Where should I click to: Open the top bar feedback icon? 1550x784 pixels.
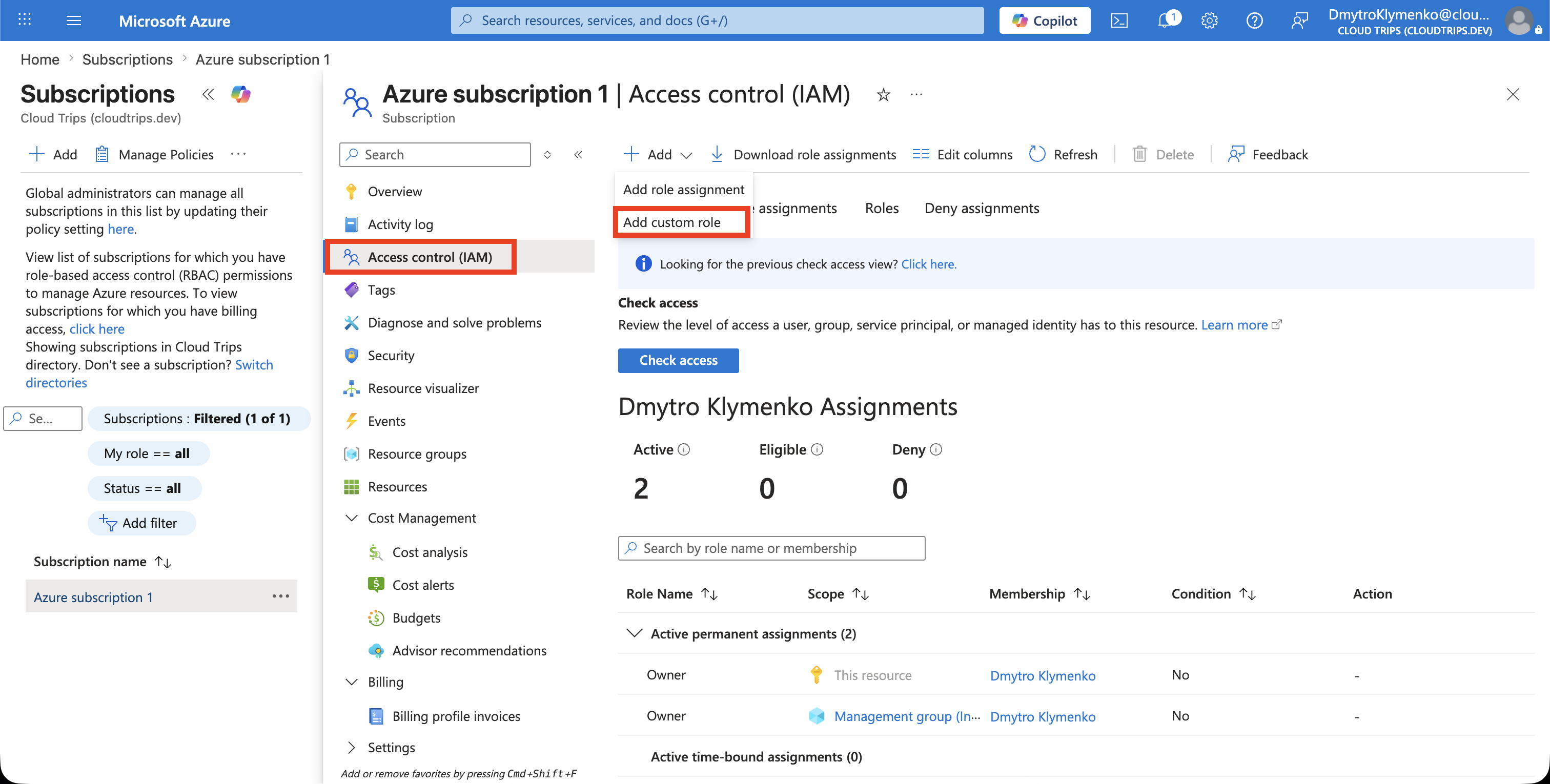click(1299, 20)
